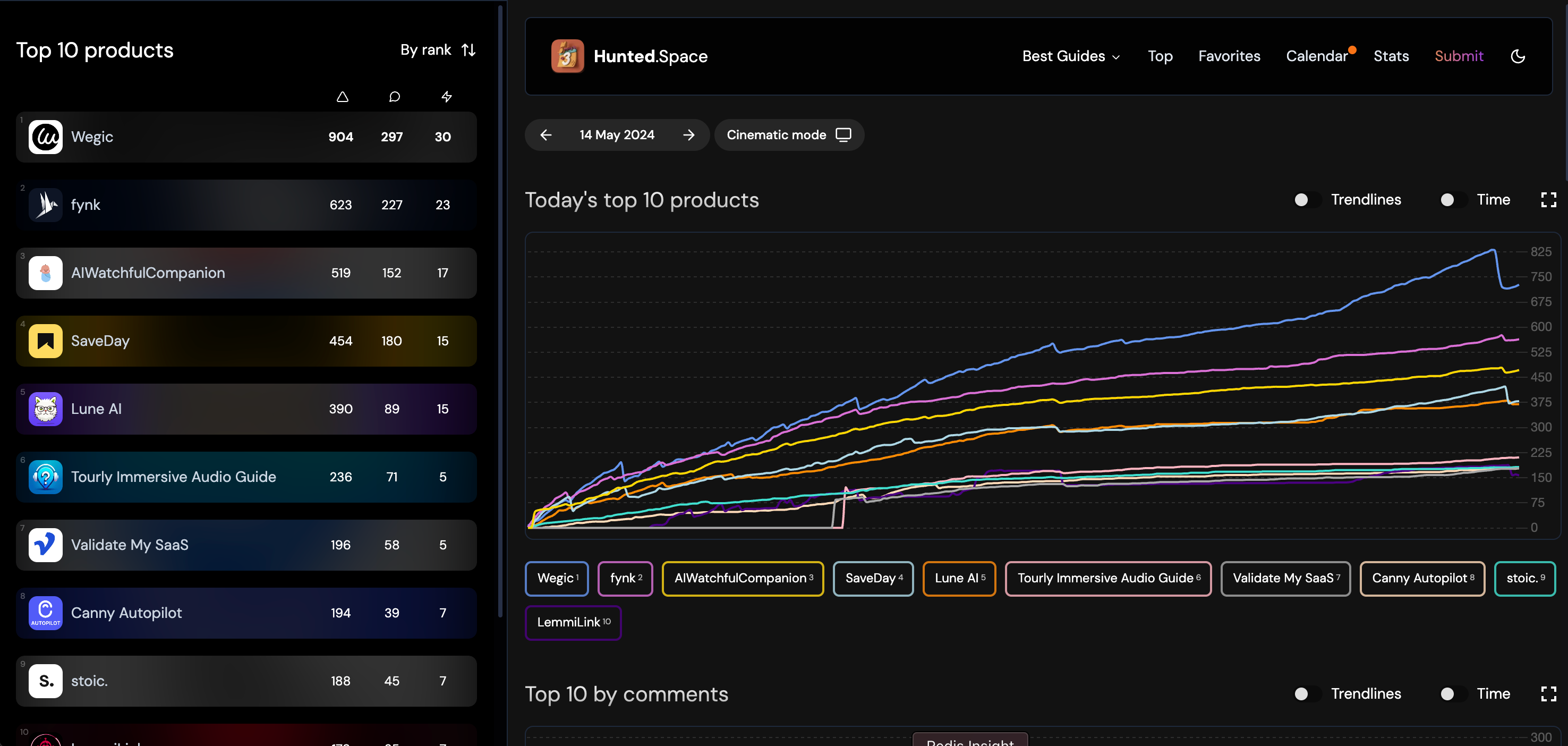The height and width of the screenshot is (746, 1568).
Task: Expand comments chart to fullscreen
Action: (1548, 693)
